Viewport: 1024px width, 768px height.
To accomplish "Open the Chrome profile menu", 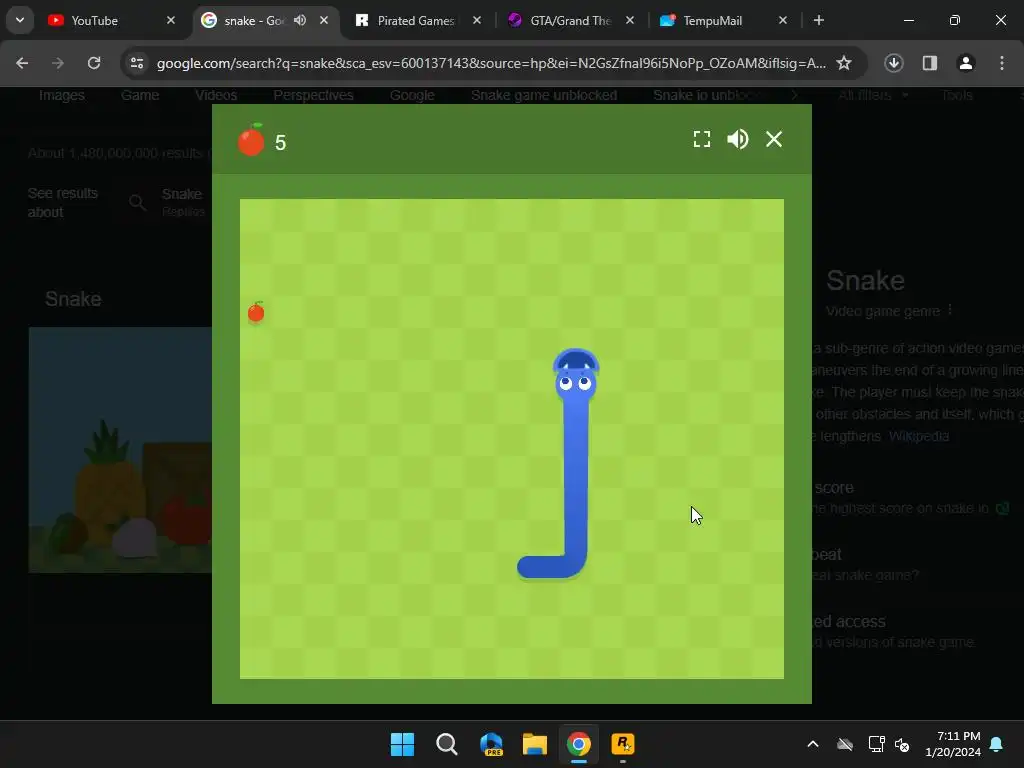I will coord(966,63).
